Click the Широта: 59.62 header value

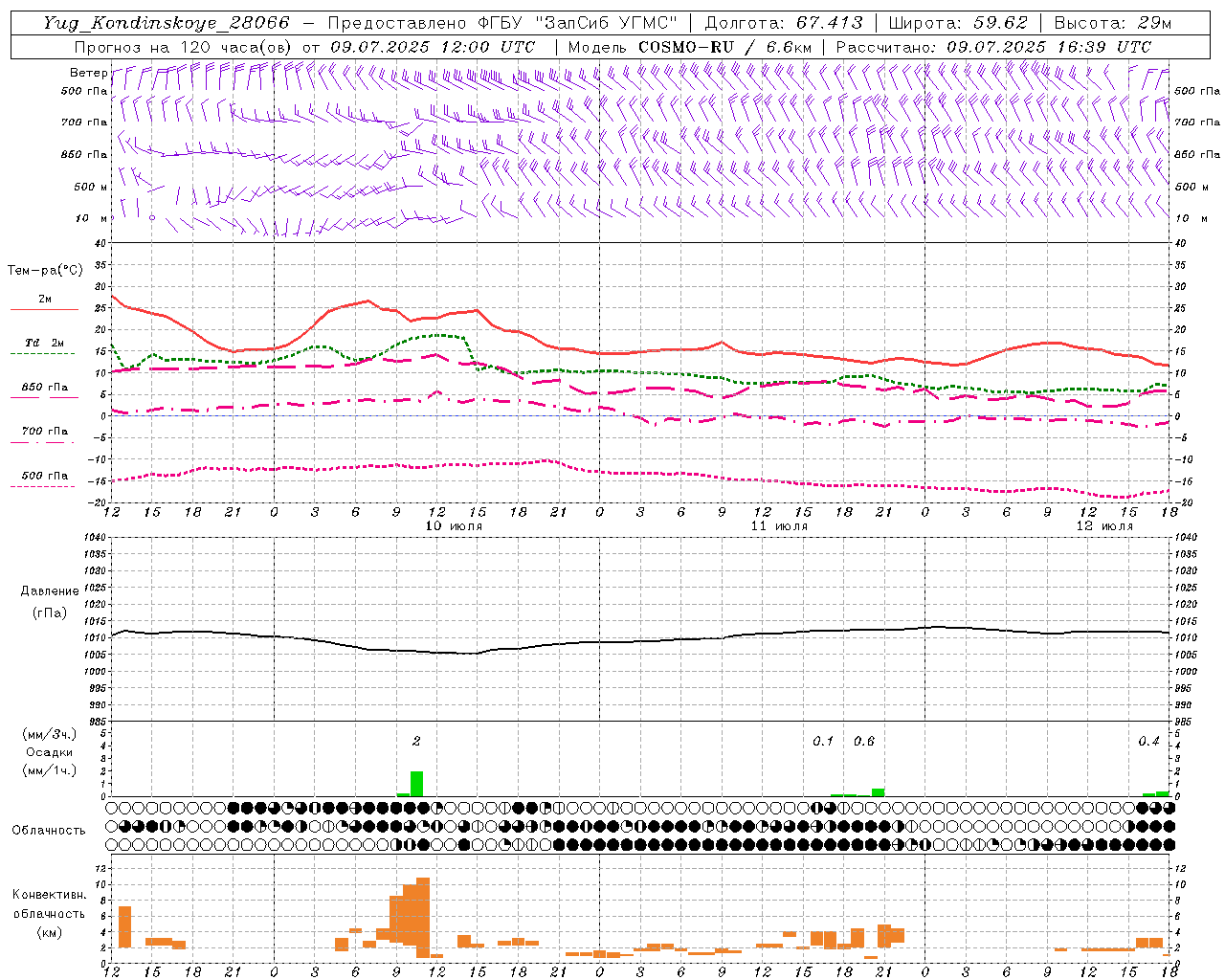coord(958,23)
